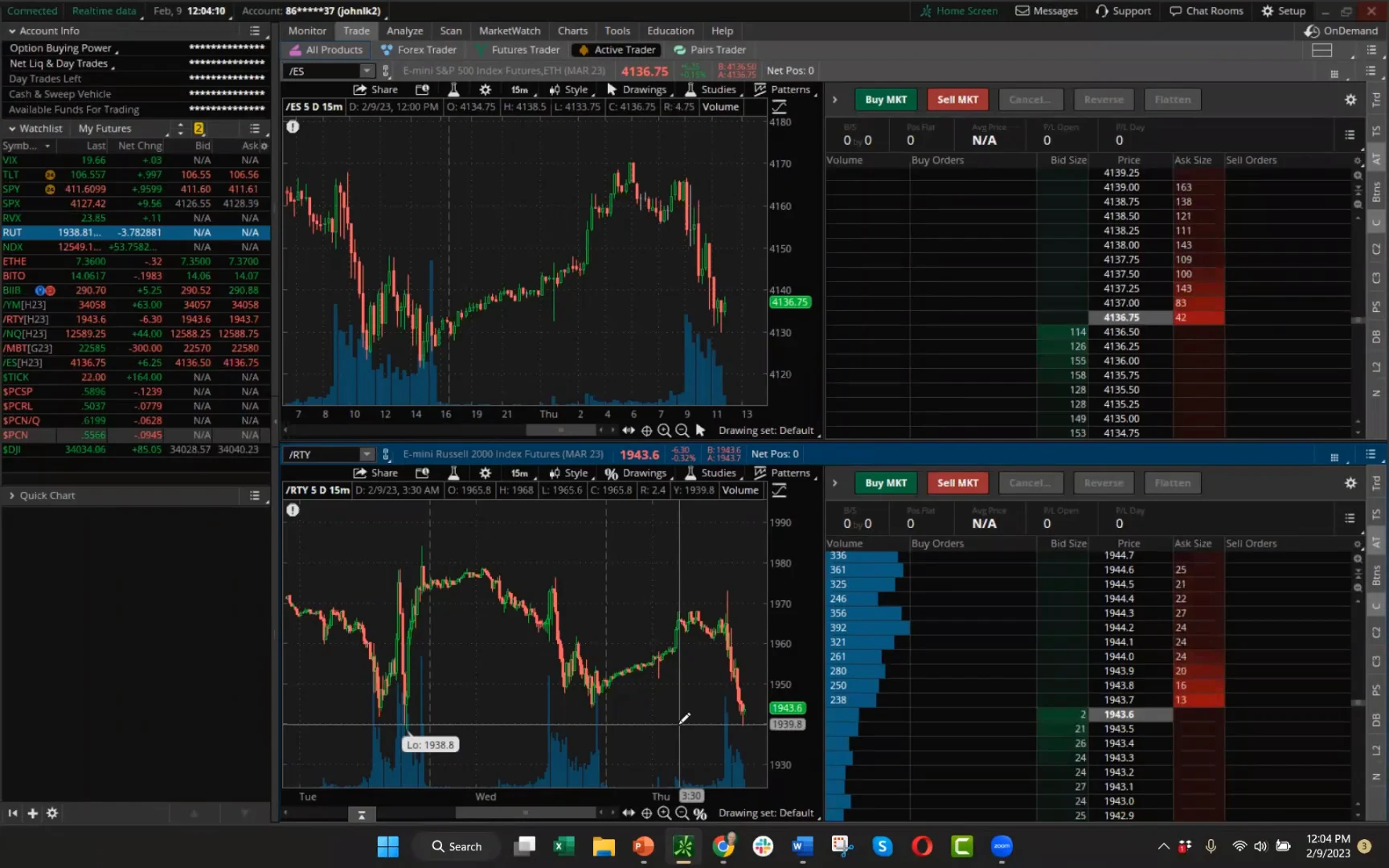Open Windows taskbar Search
This screenshot has width=1389, height=868.
click(456, 846)
